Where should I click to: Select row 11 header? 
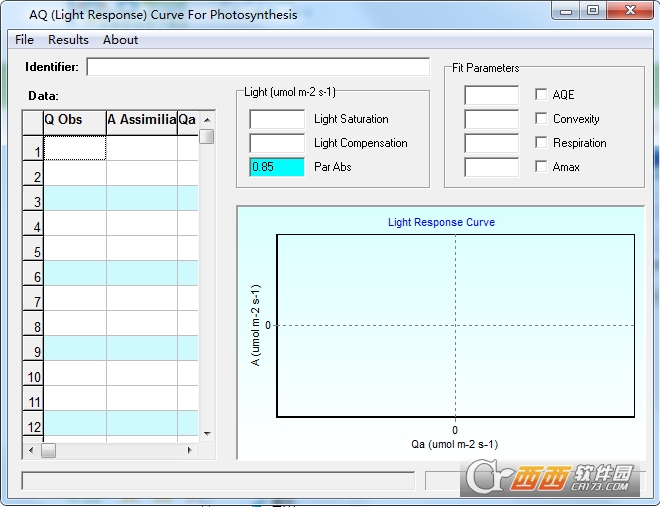(33, 398)
